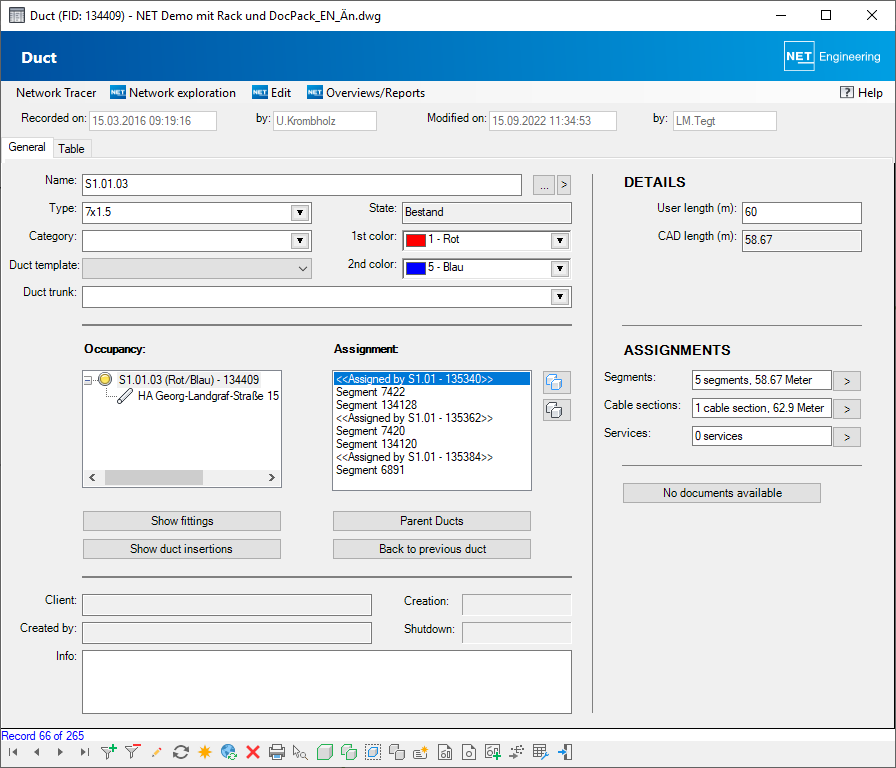This screenshot has height=768, width=896.
Task: Click the blue 2nd color swatch
Action: coord(415,269)
